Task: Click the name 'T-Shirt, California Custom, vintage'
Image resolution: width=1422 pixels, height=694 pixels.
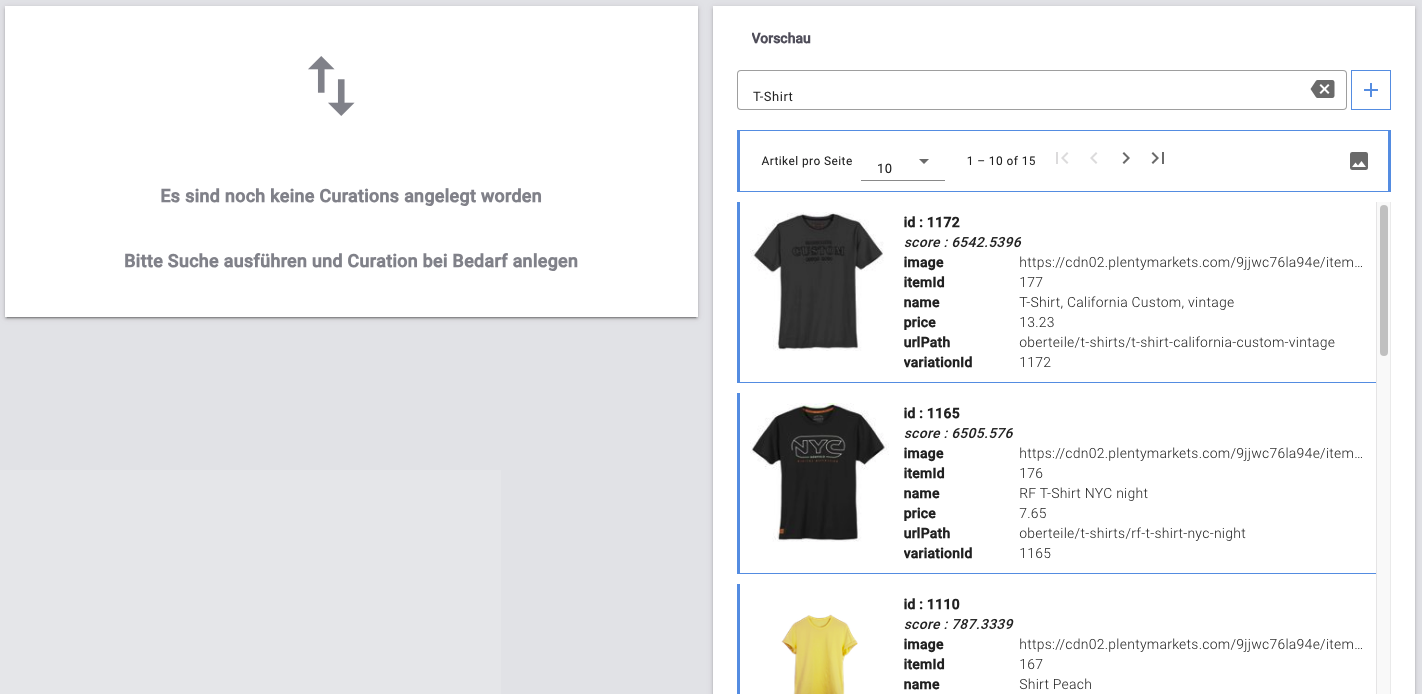Action: coord(1126,302)
